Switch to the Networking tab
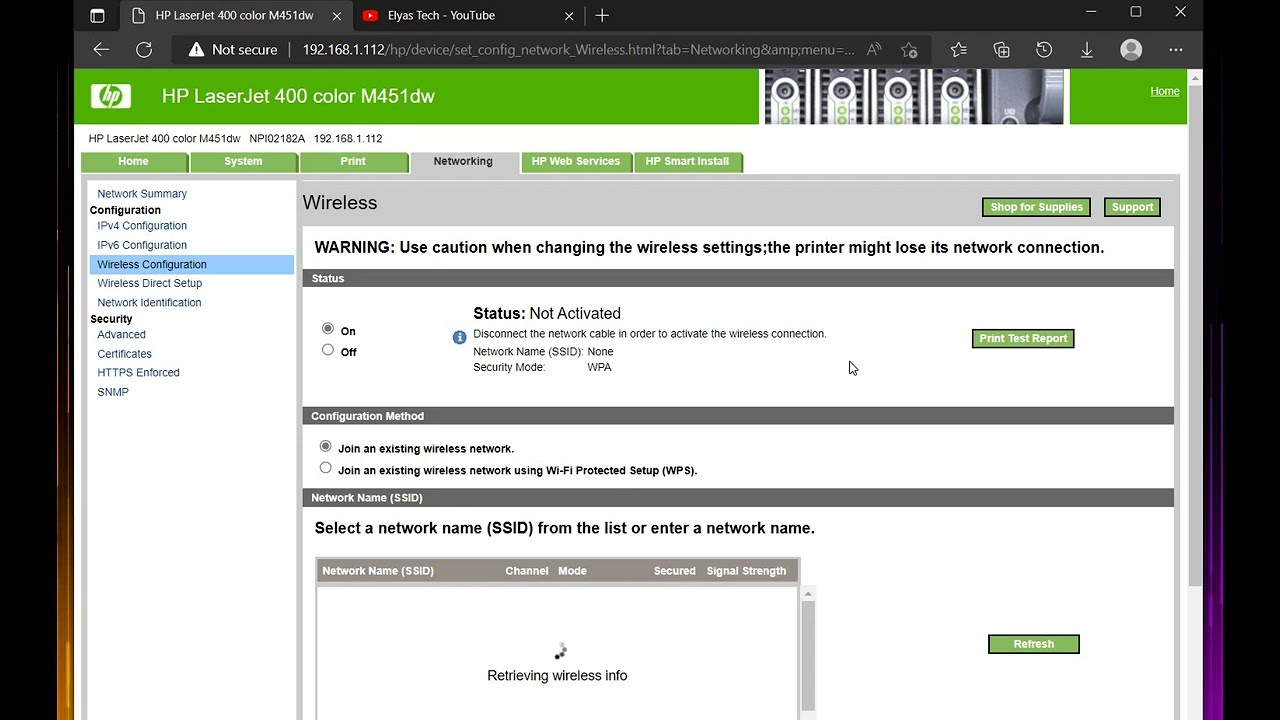 463,162
